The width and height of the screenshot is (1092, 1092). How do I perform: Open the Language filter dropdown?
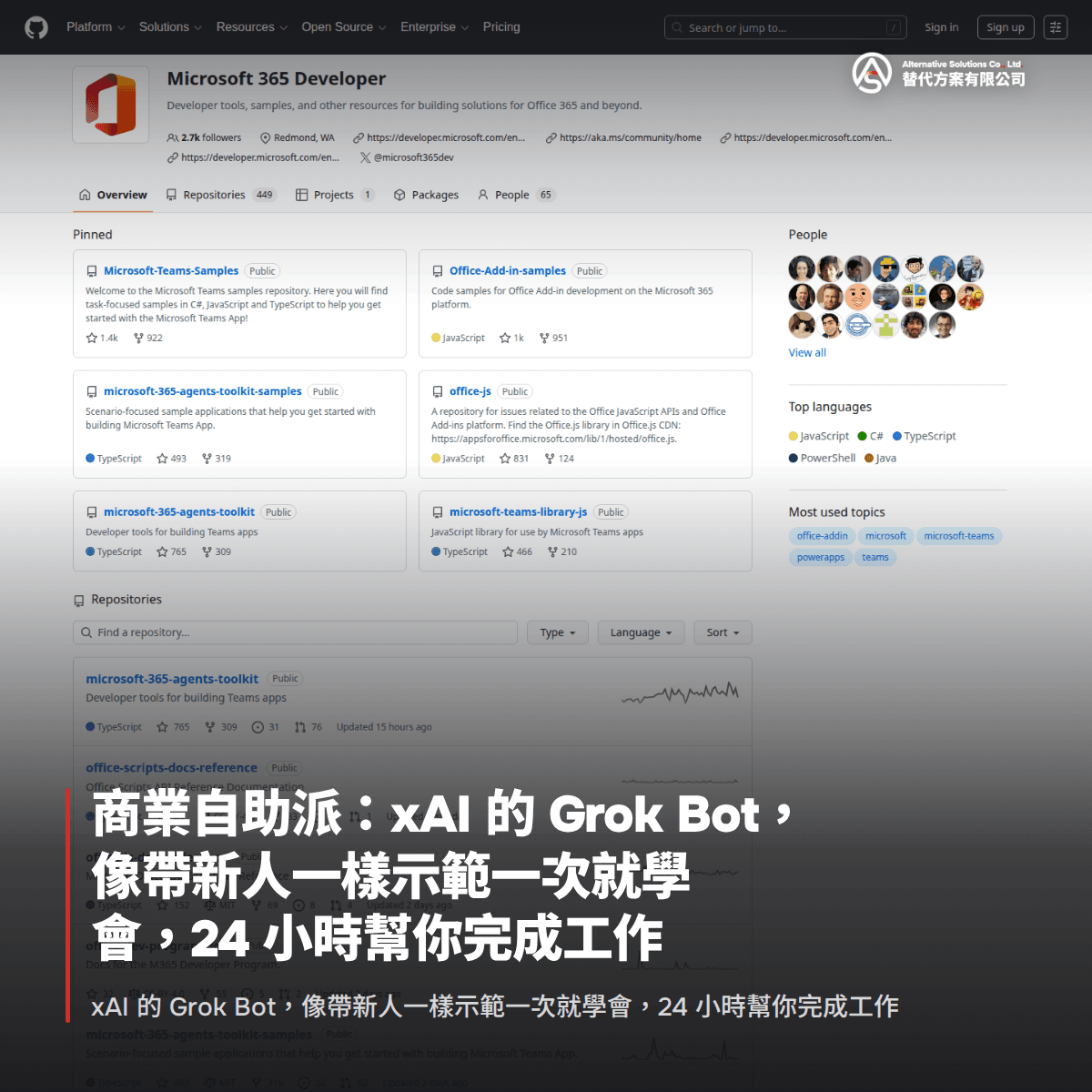click(641, 632)
